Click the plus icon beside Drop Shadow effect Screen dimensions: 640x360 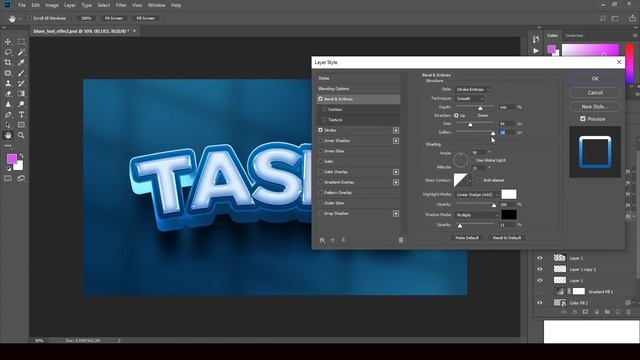[x=396, y=213]
